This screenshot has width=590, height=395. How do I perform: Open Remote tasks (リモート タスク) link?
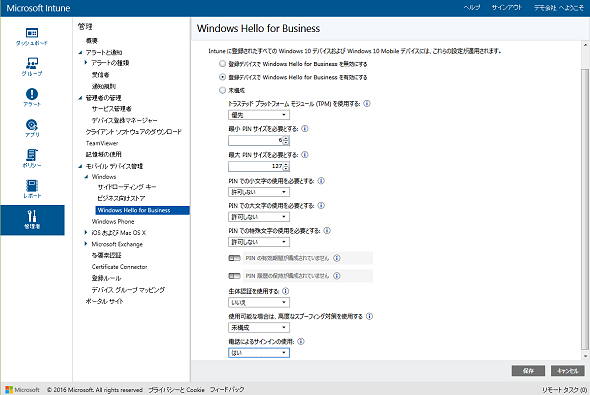click(x=564, y=390)
